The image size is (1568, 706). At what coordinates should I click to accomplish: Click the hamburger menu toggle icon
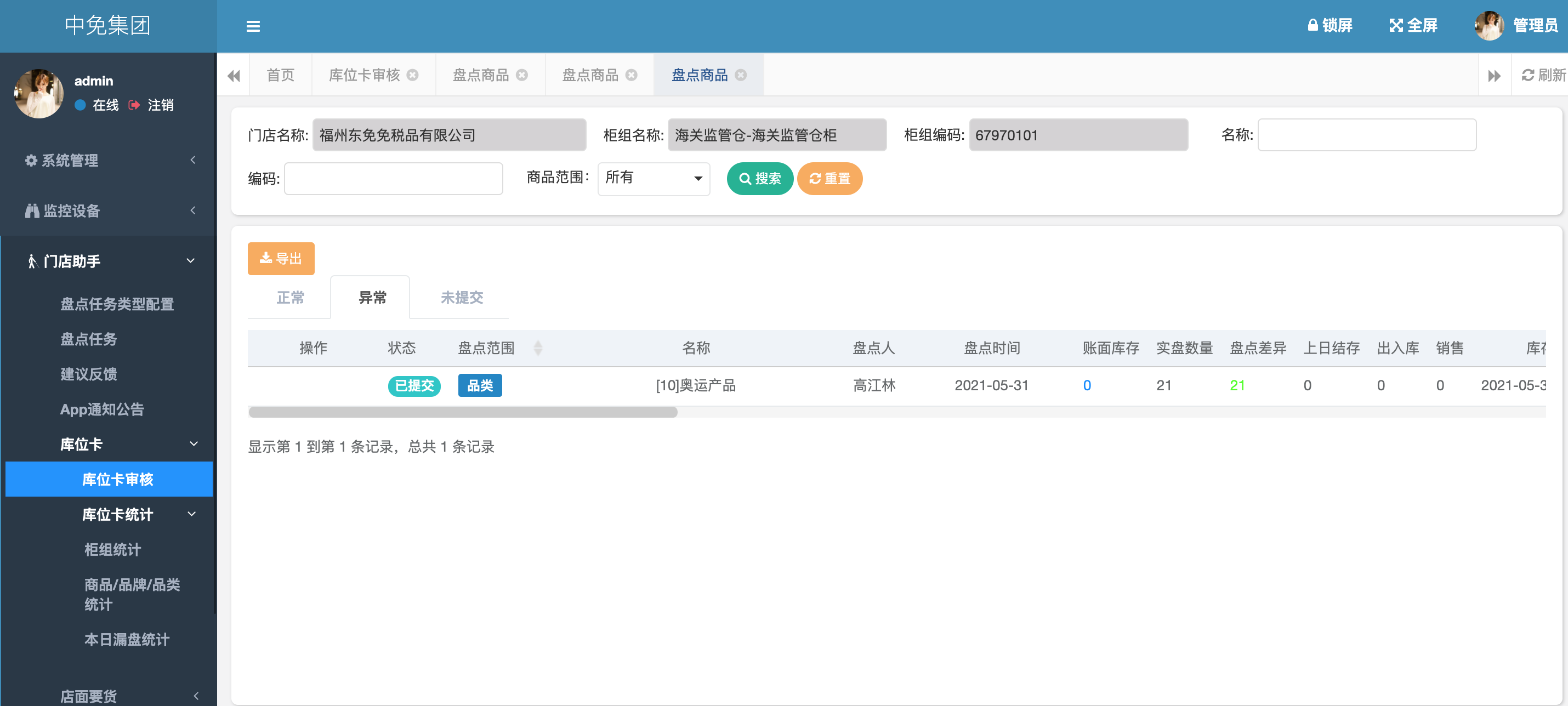[x=253, y=26]
